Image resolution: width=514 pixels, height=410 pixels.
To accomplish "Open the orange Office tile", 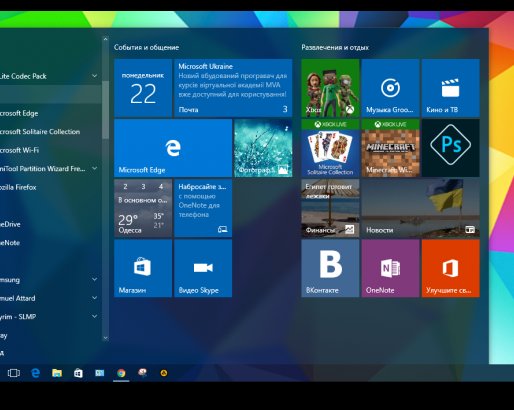I will coord(451,268).
